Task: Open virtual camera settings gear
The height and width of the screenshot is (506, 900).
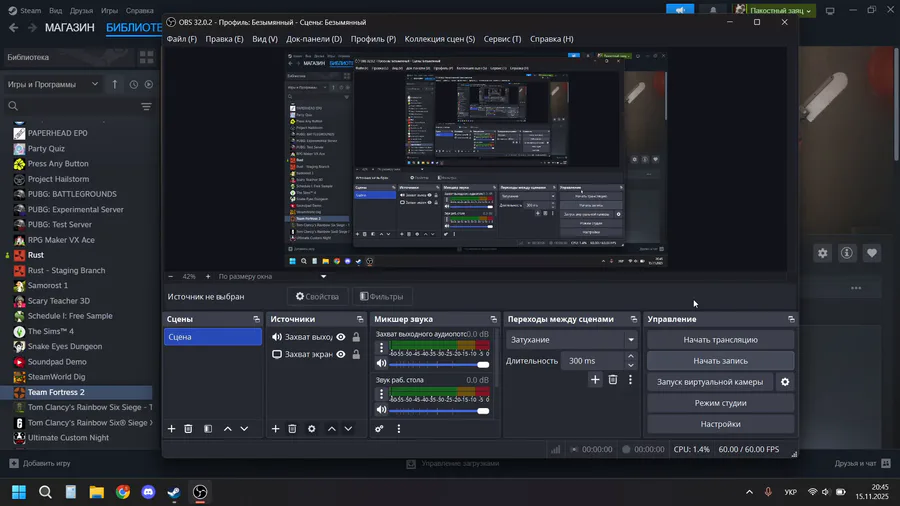Action: (785, 382)
